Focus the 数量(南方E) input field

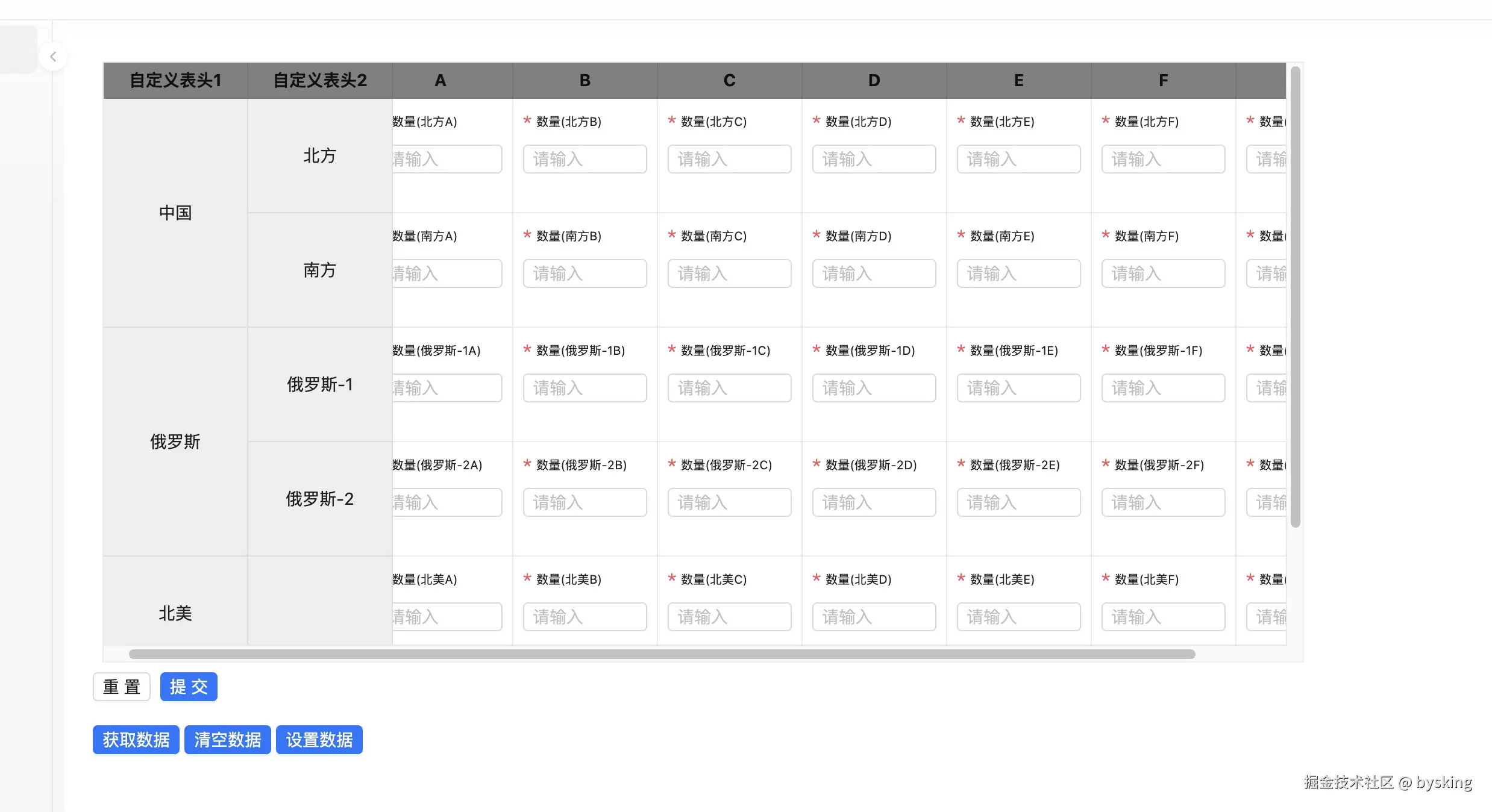coord(1018,273)
